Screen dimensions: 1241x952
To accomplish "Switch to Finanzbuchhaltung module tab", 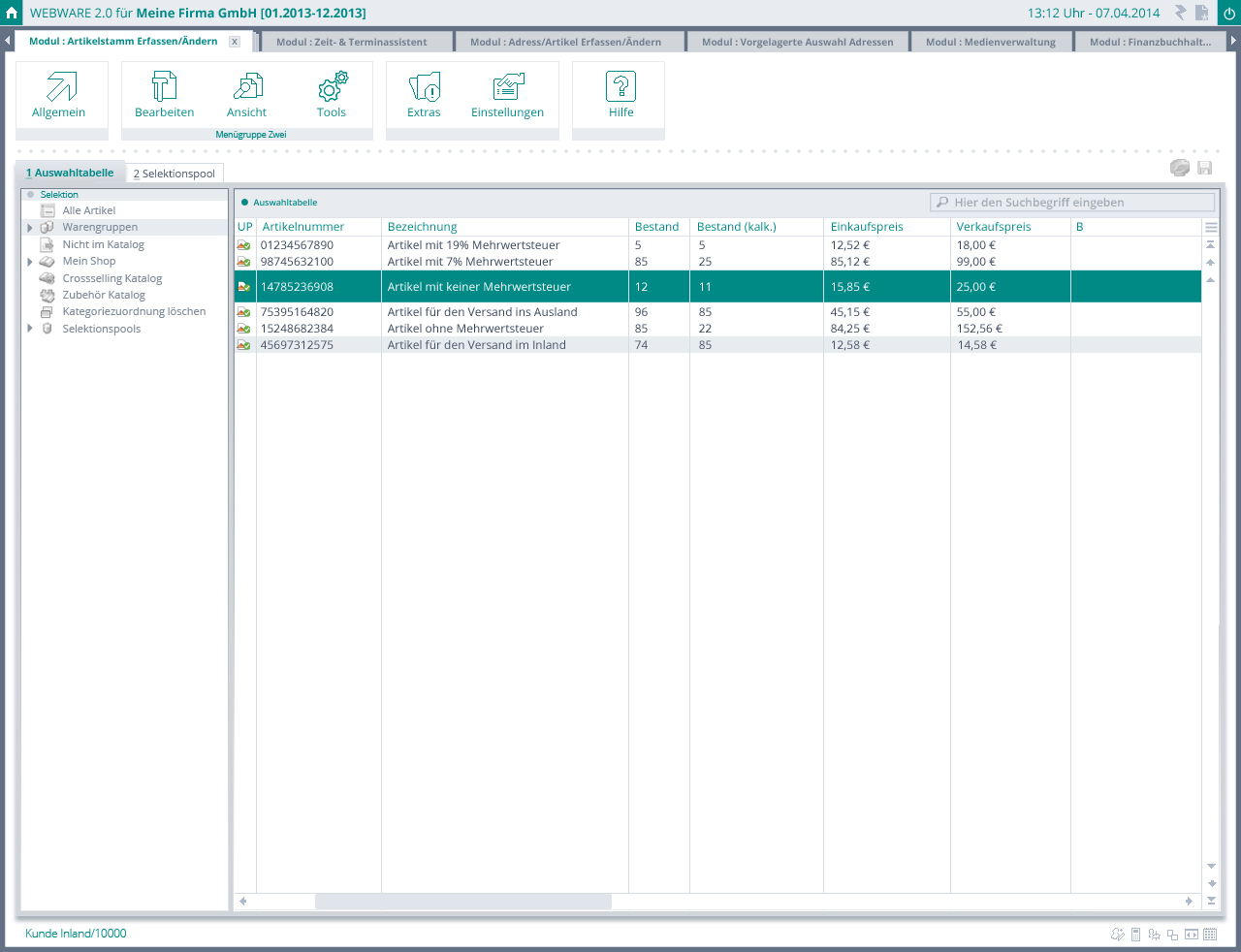I will click(x=1151, y=42).
